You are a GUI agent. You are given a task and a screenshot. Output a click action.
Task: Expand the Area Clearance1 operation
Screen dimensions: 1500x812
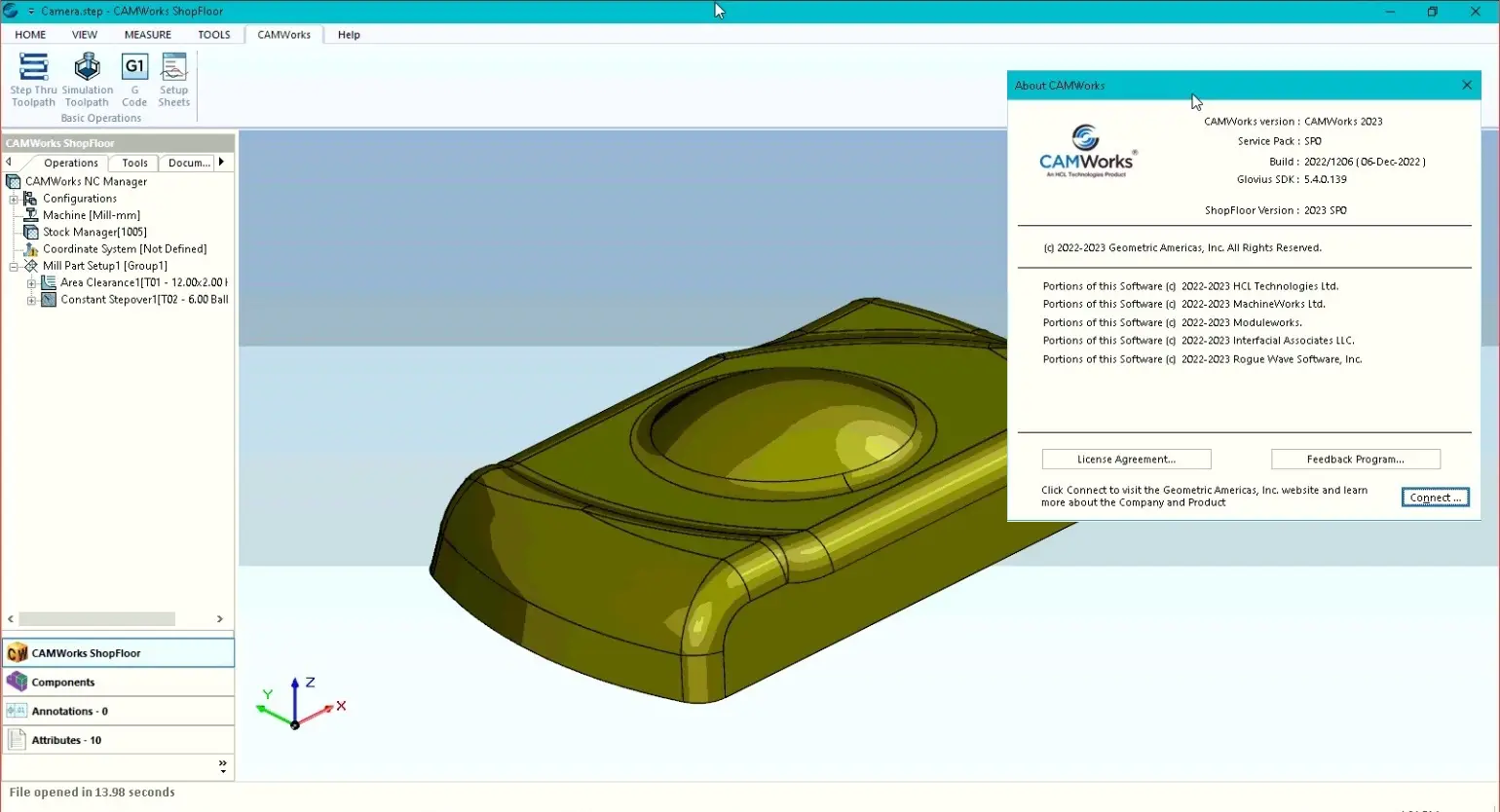(x=31, y=283)
